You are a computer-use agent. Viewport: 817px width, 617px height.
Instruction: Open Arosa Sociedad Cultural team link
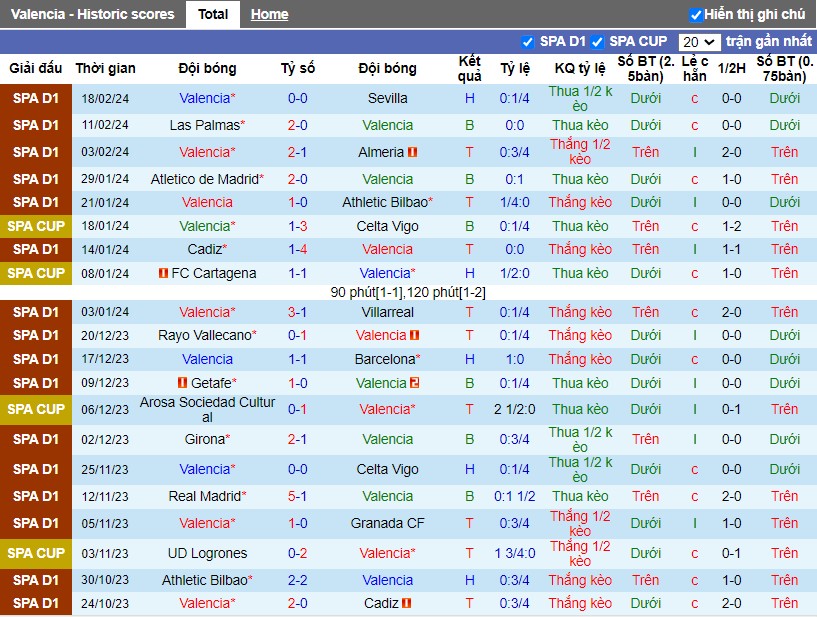[x=207, y=410]
